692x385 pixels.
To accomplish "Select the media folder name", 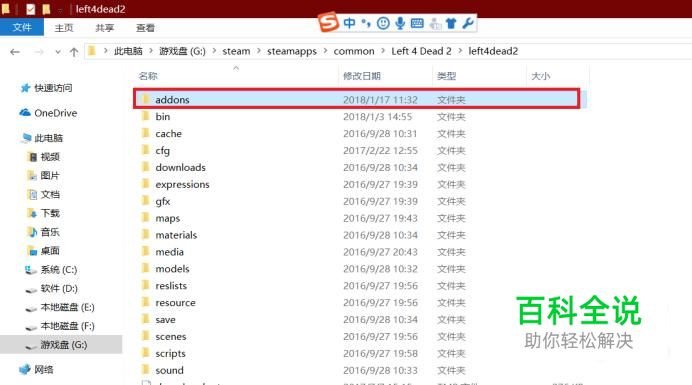I will click(x=169, y=252).
